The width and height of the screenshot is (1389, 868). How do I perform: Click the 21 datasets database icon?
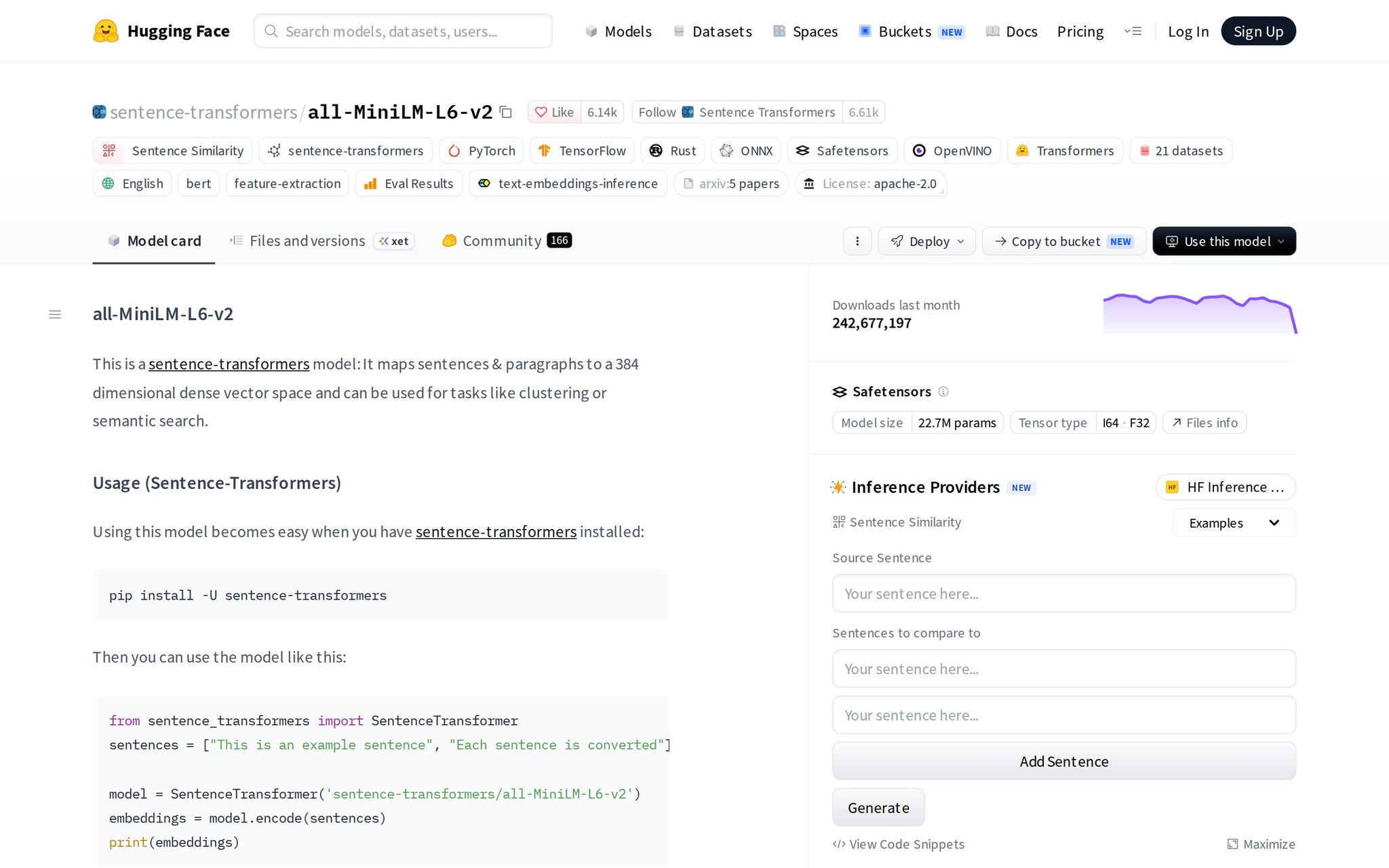[x=1145, y=151]
